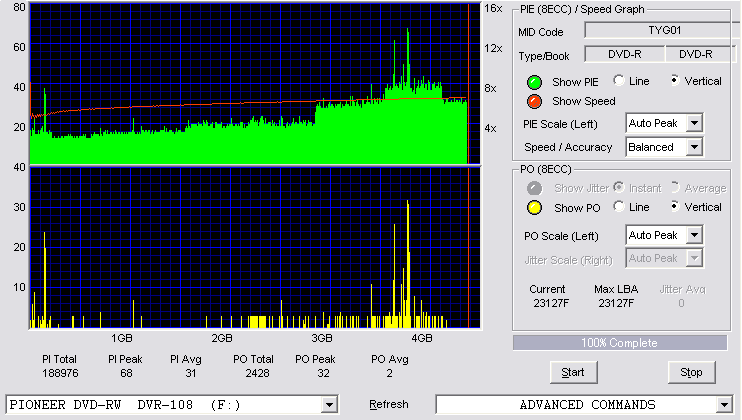The height and width of the screenshot is (420, 742).
Task: Click the 12x speed axis label
Action: click(494, 48)
